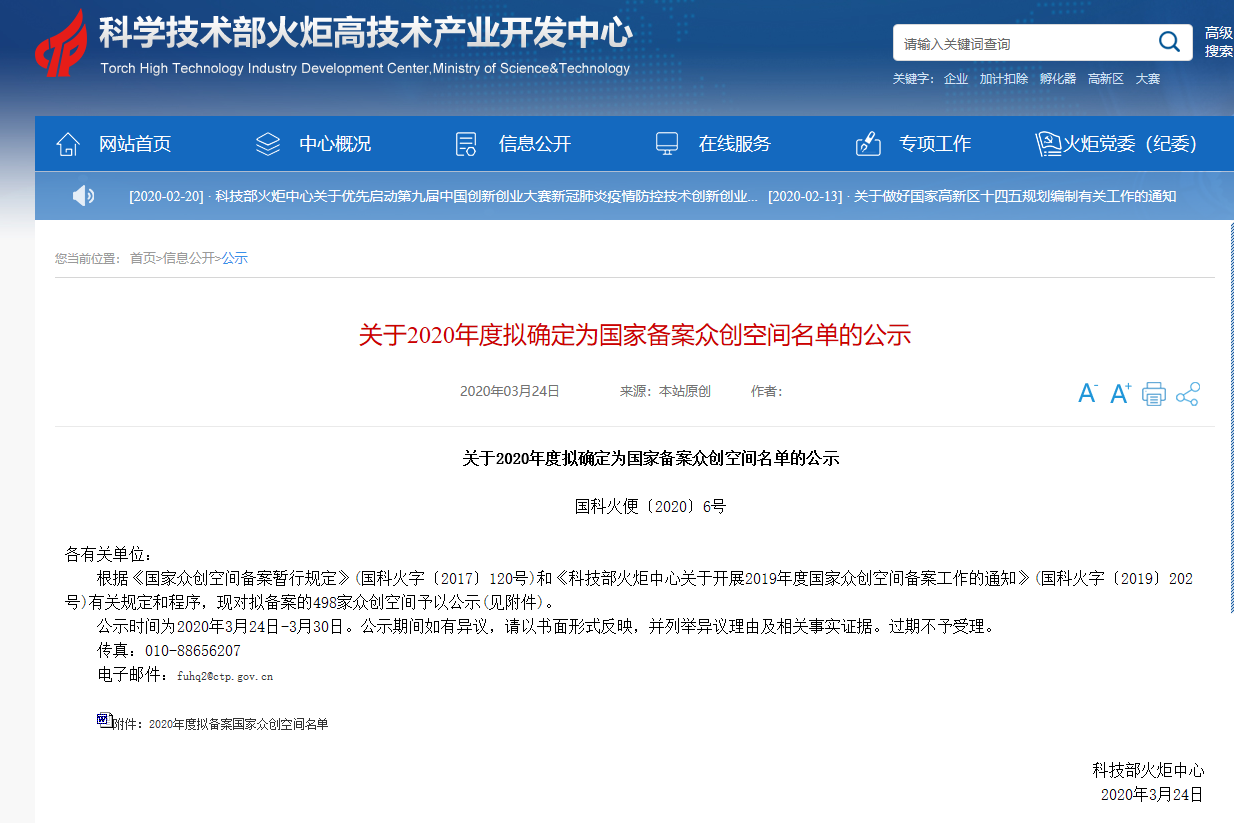The width and height of the screenshot is (1234, 823).
Task: Click the home icon beside 网站首页
Action: click(68, 144)
